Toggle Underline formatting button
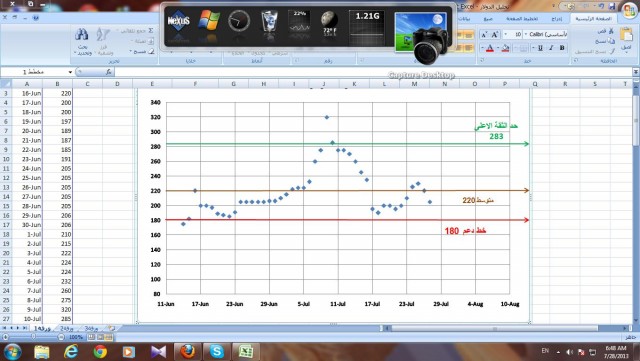The width and height of the screenshot is (640, 361). (540, 48)
